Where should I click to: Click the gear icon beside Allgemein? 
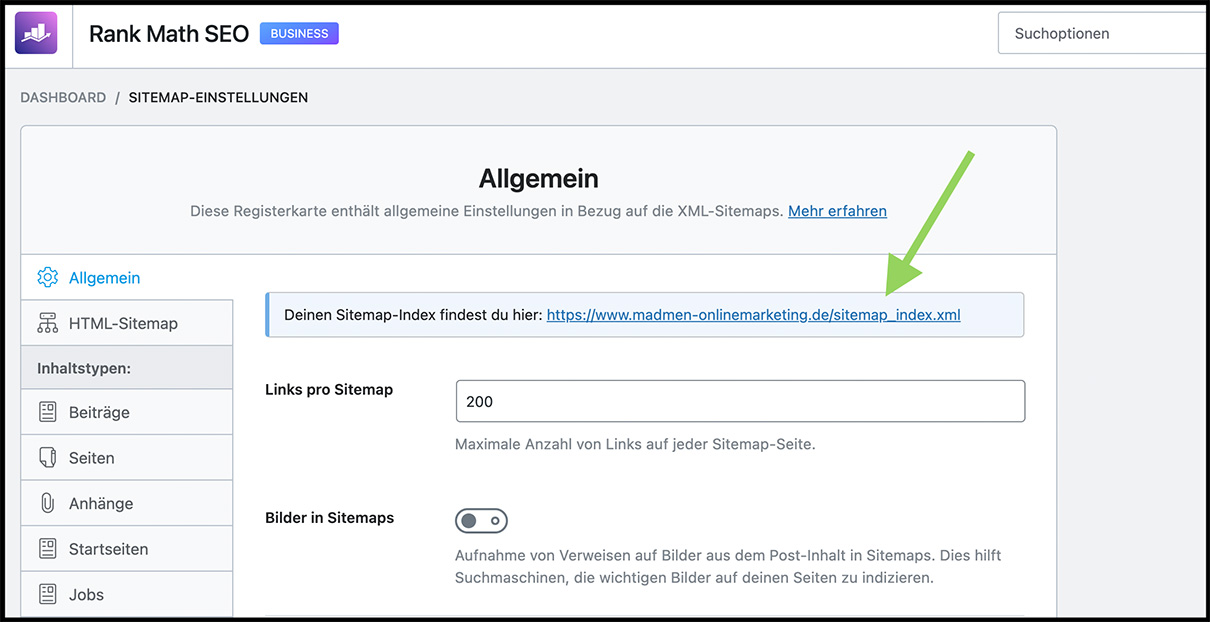(x=47, y=278)
